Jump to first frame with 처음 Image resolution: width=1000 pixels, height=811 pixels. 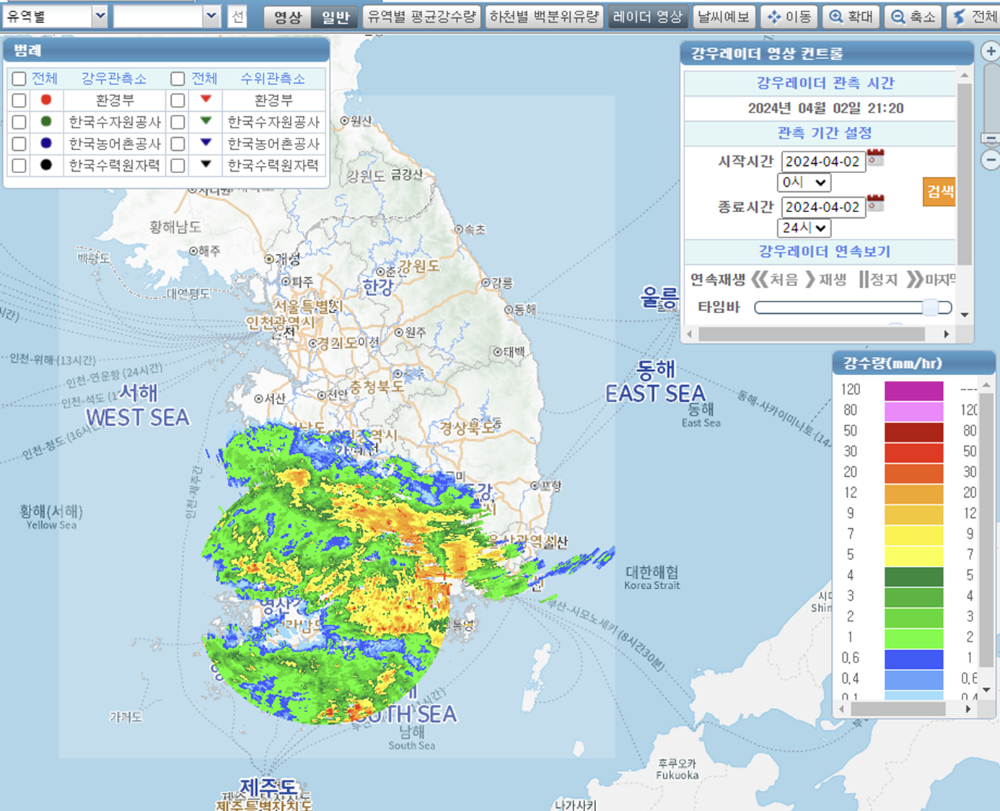click(775, 279)
